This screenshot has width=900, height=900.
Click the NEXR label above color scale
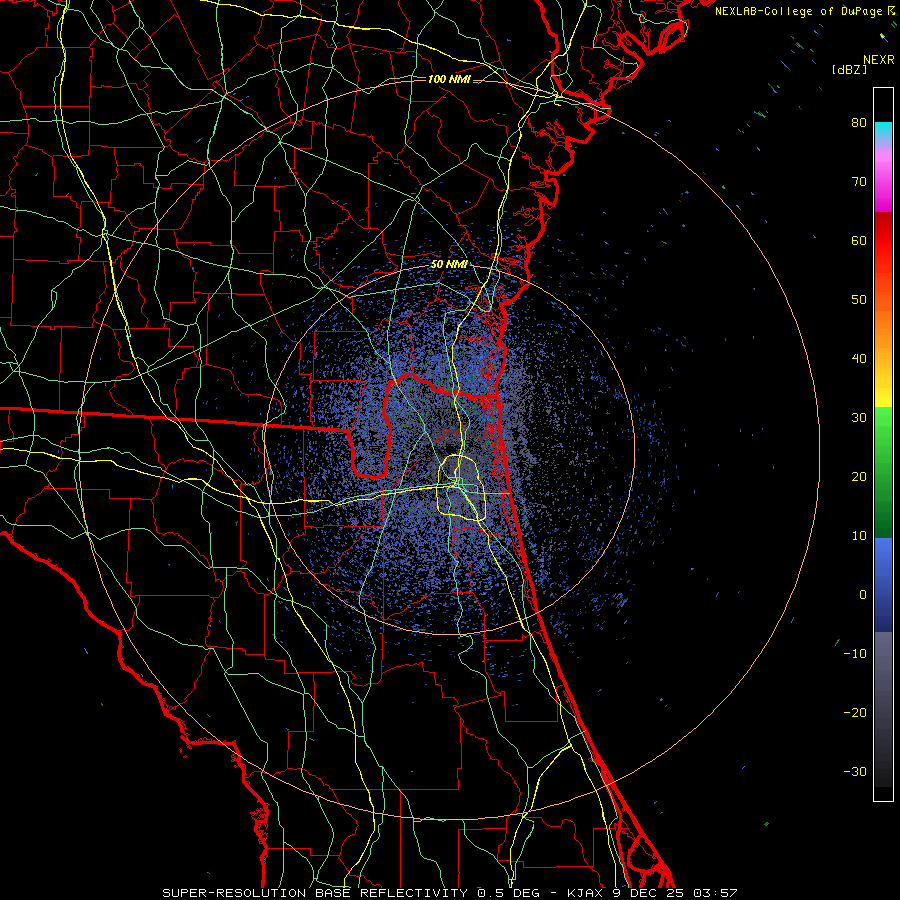click(x=878, y=60)
